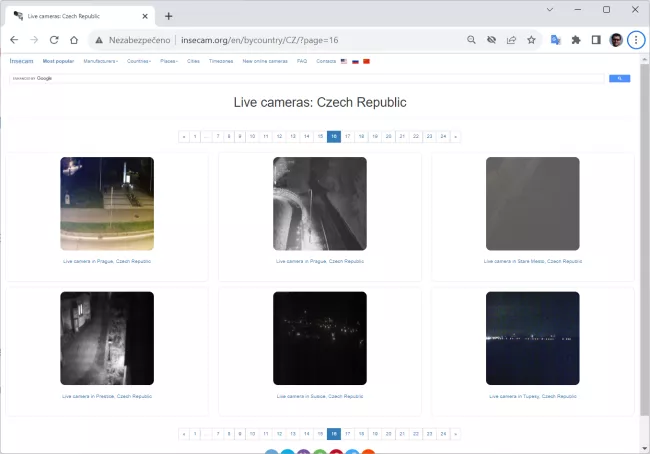Open the FAQ link
Image resolution: width=650 pixels, height=454 pixels.
301,61
